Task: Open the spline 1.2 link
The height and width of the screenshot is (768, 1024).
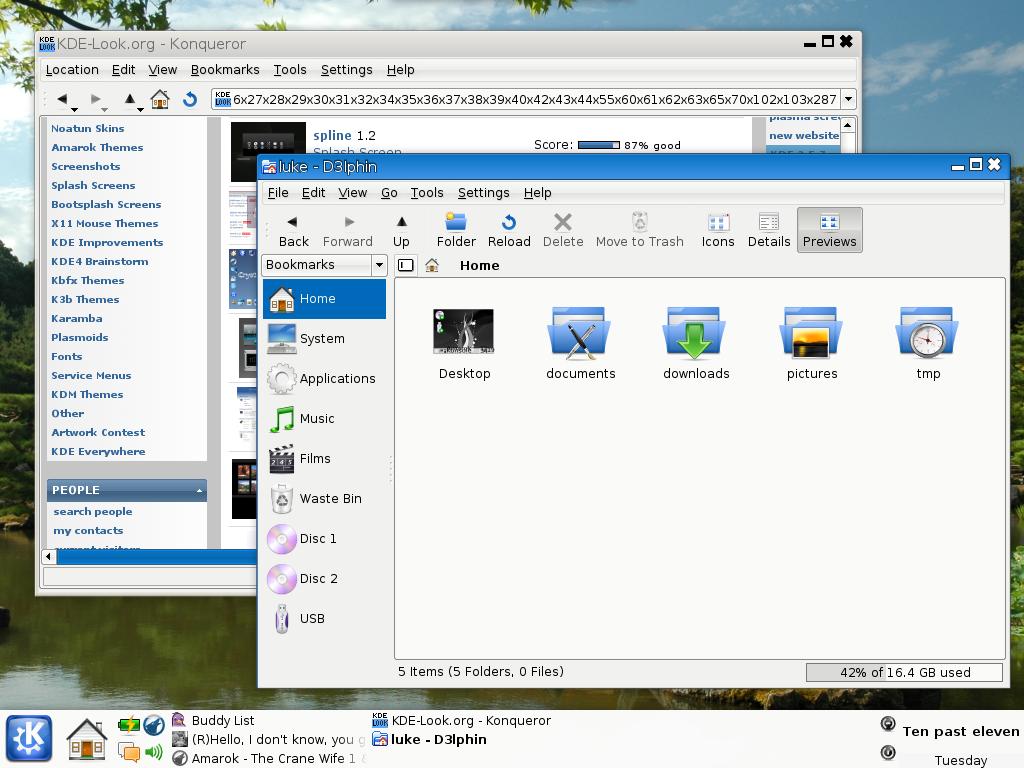Action: [344, 135]
